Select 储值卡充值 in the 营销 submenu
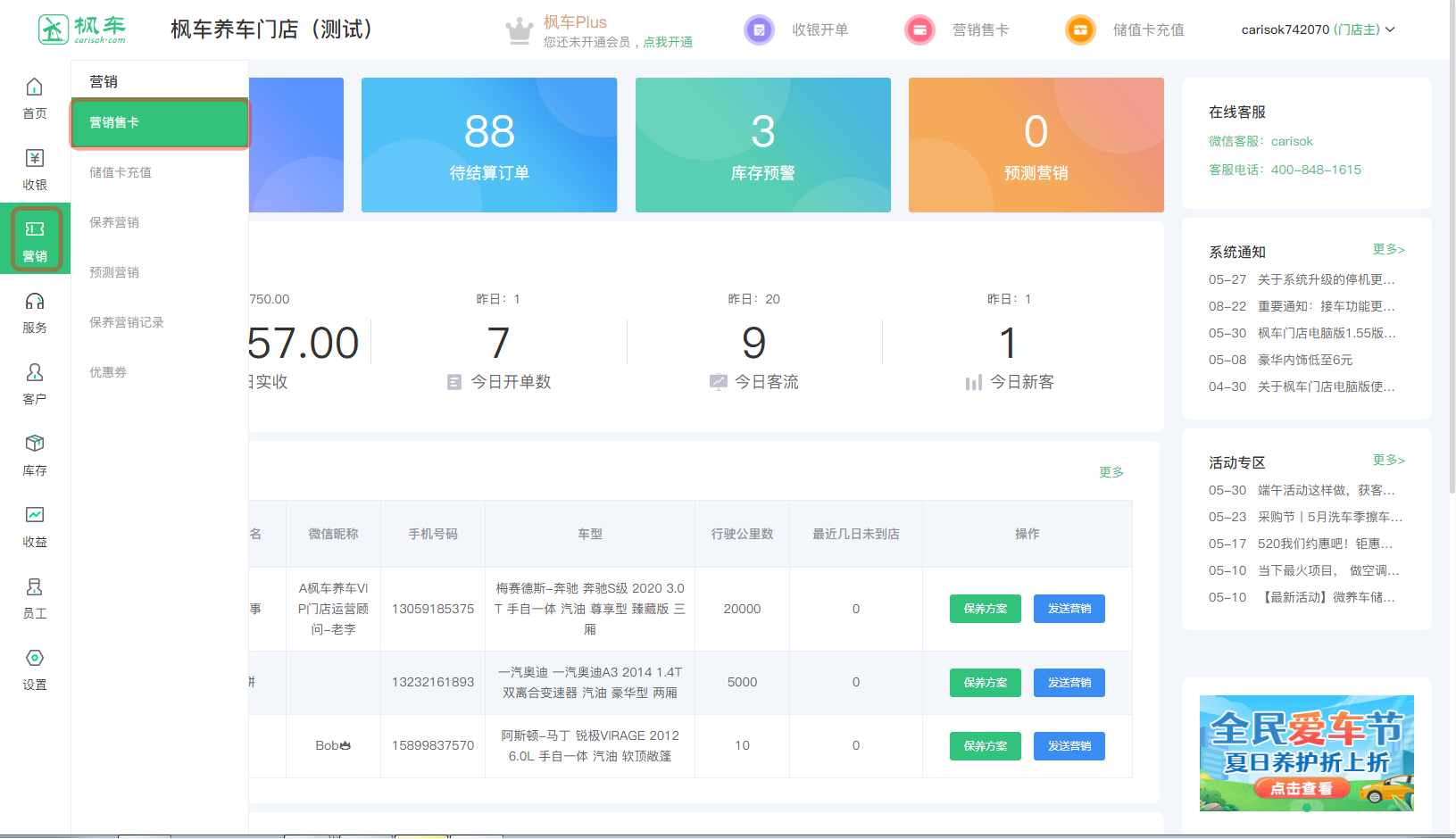This screenshot has width=1456, height=839. pos(121,172)
